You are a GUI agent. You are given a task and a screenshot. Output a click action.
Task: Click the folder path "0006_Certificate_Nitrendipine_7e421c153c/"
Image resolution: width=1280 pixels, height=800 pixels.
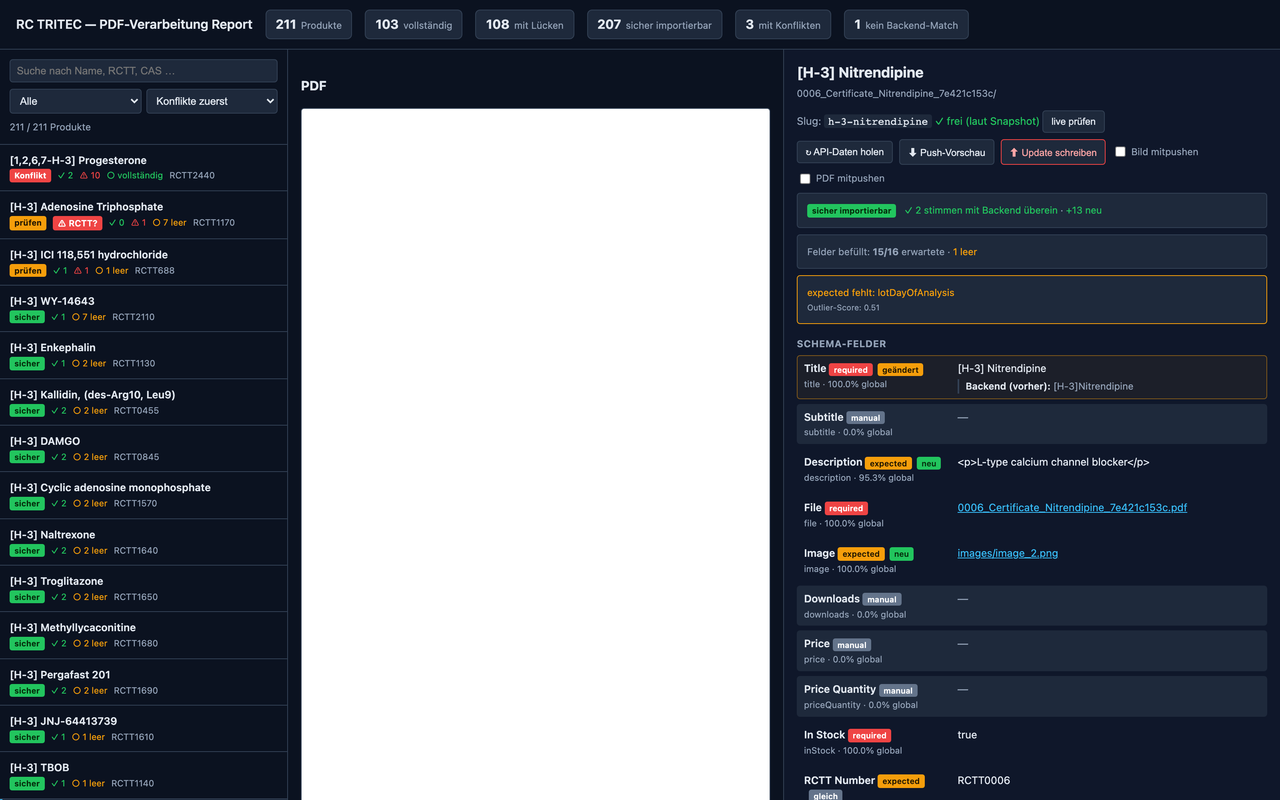[x=896, y=94]
